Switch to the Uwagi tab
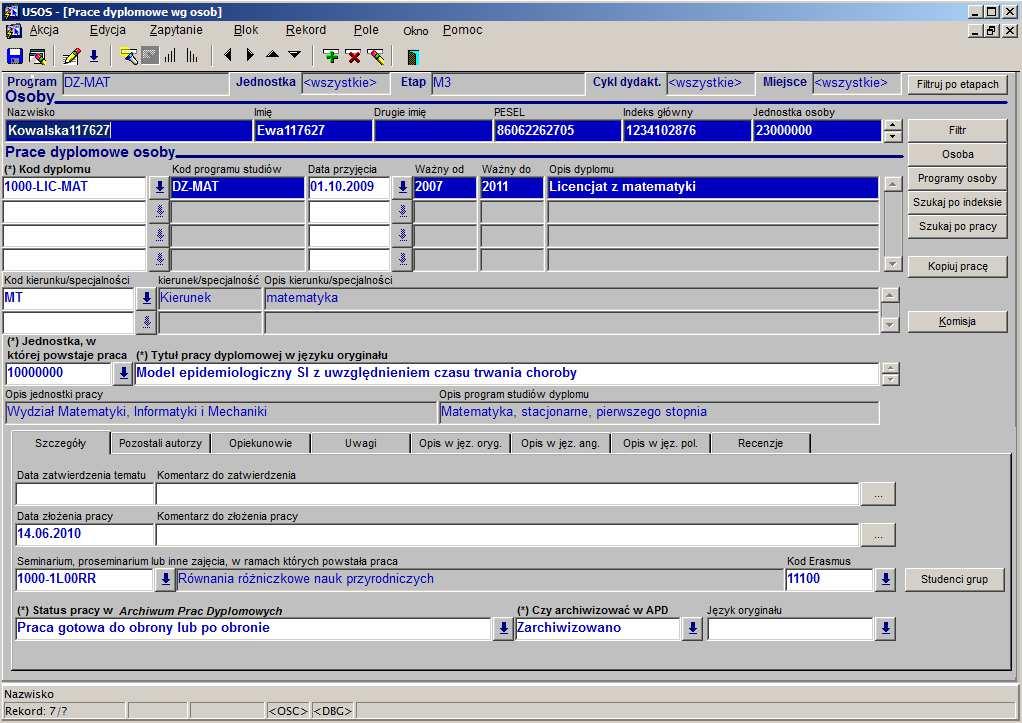 point(360,443)
